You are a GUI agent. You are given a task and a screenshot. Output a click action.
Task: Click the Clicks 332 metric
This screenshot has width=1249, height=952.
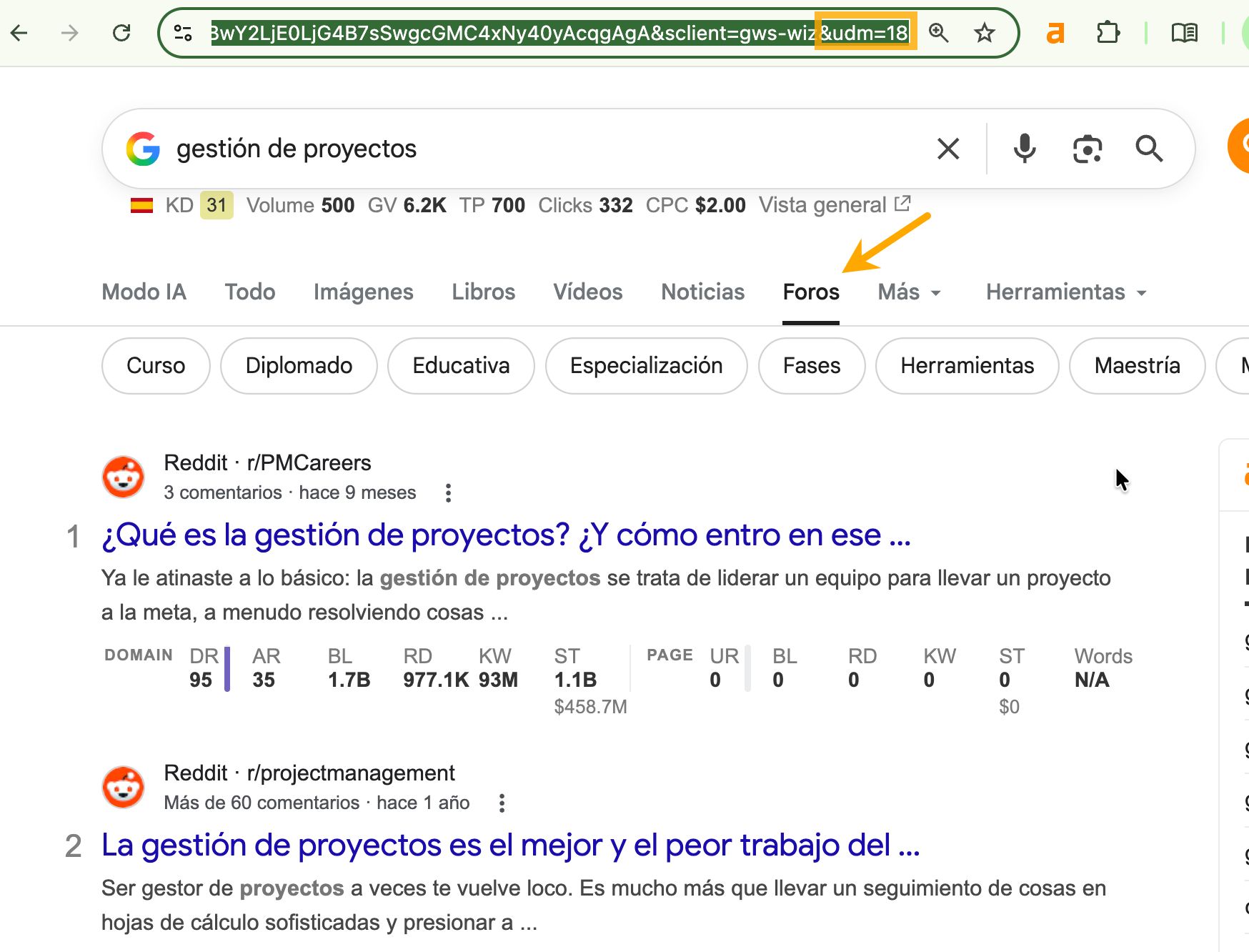click(585, 206)
